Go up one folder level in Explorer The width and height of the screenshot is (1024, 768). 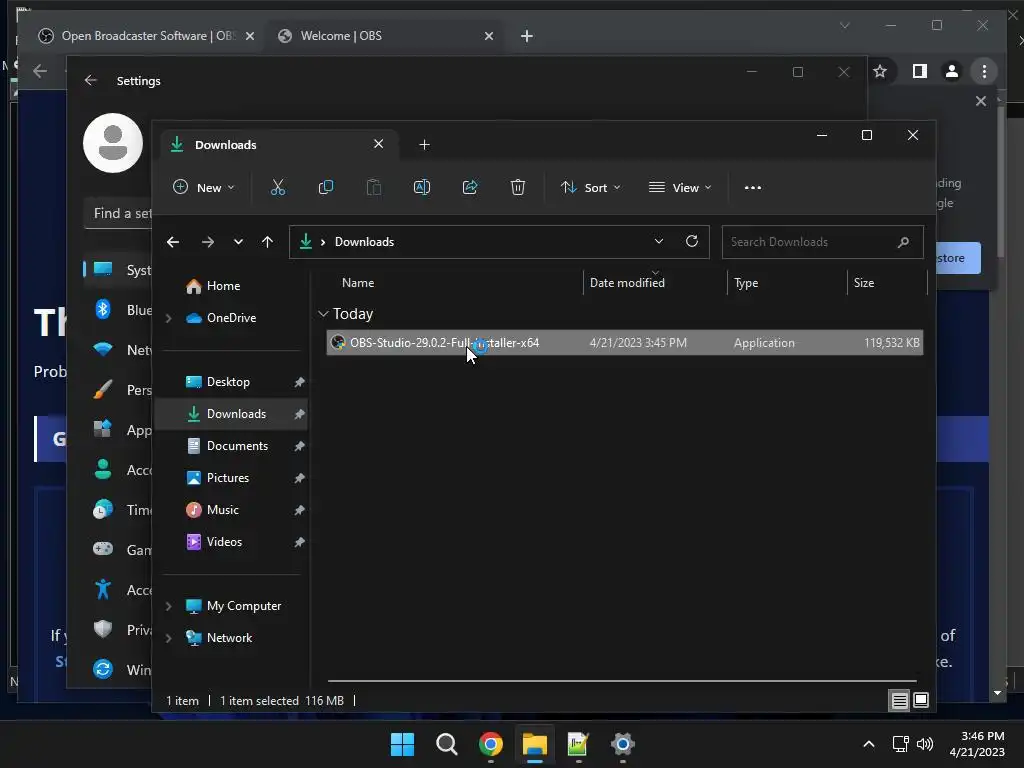click(x=267, y=242)
